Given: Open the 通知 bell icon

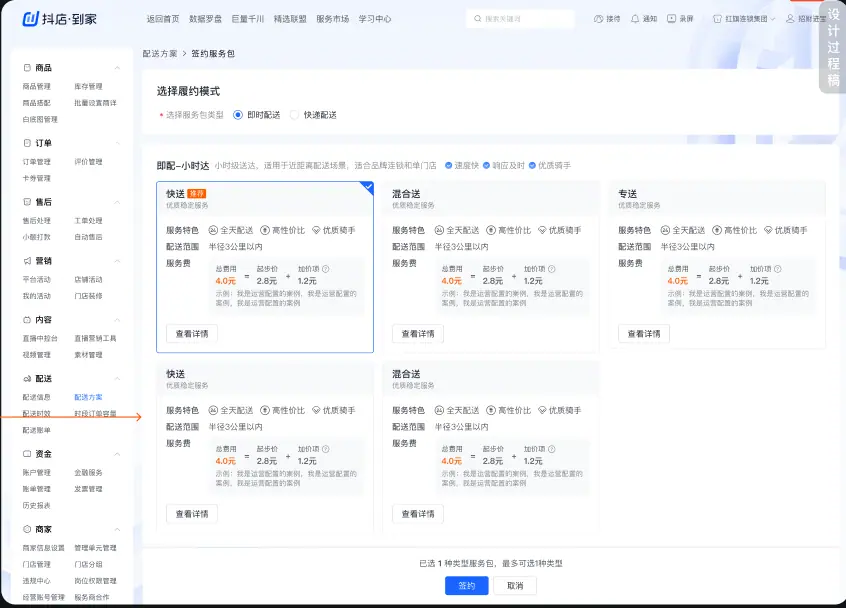Looking at the screenshot, I should [635, 19].
